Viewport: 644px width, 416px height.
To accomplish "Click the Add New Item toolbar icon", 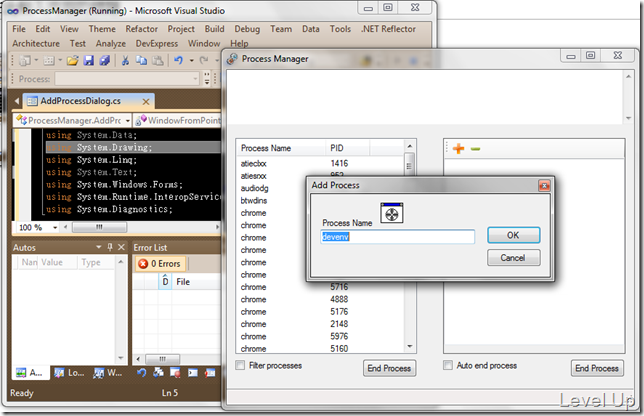I will (48, 61).
